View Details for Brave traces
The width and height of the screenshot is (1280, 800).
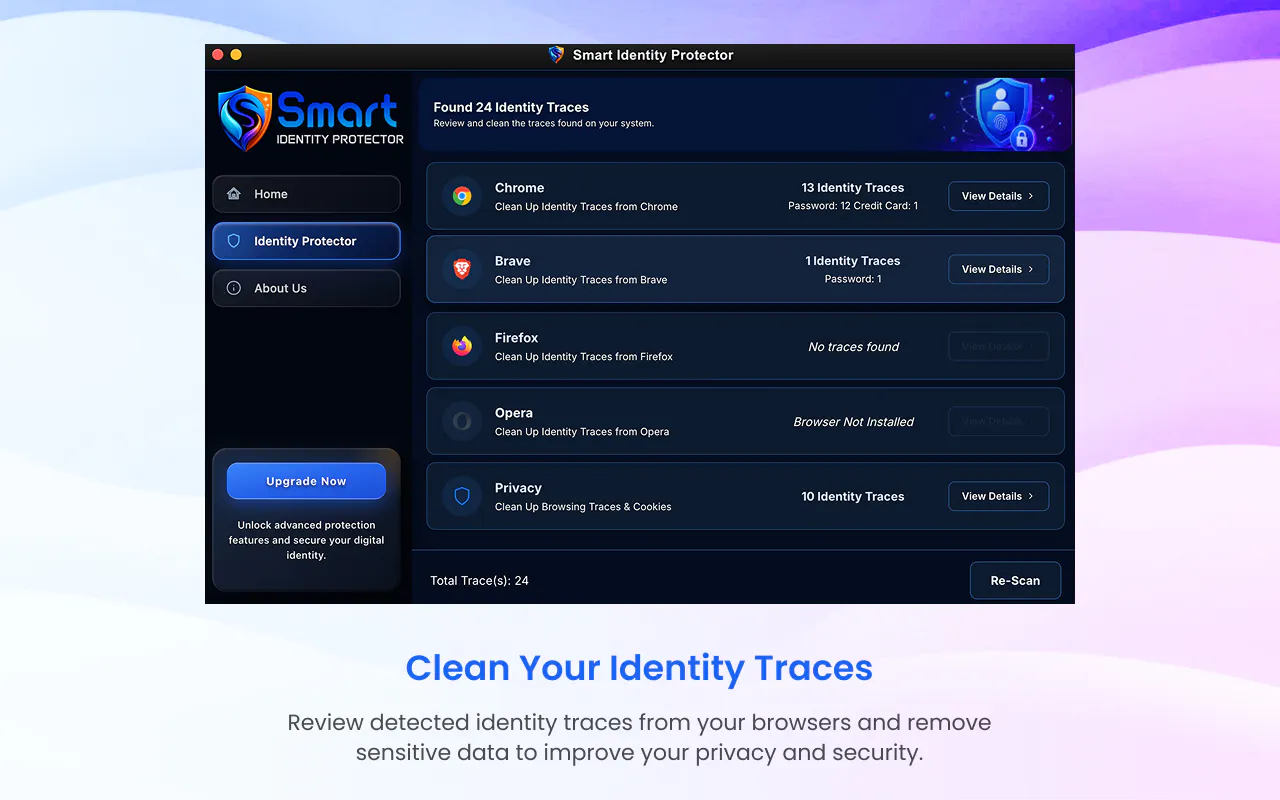click(998, 269)
